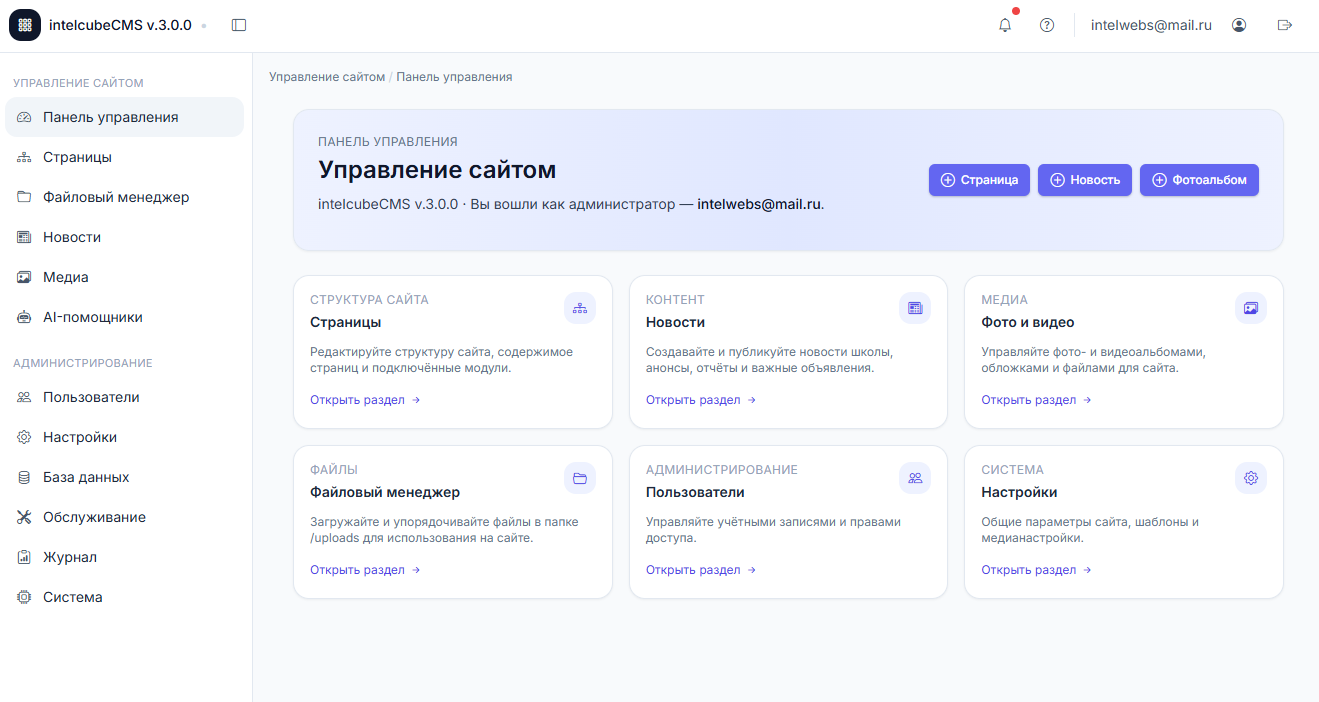The width and height of the screenshot is (1319, 702).
Task: Open the user profile icon
Action: pos(1239,24)
